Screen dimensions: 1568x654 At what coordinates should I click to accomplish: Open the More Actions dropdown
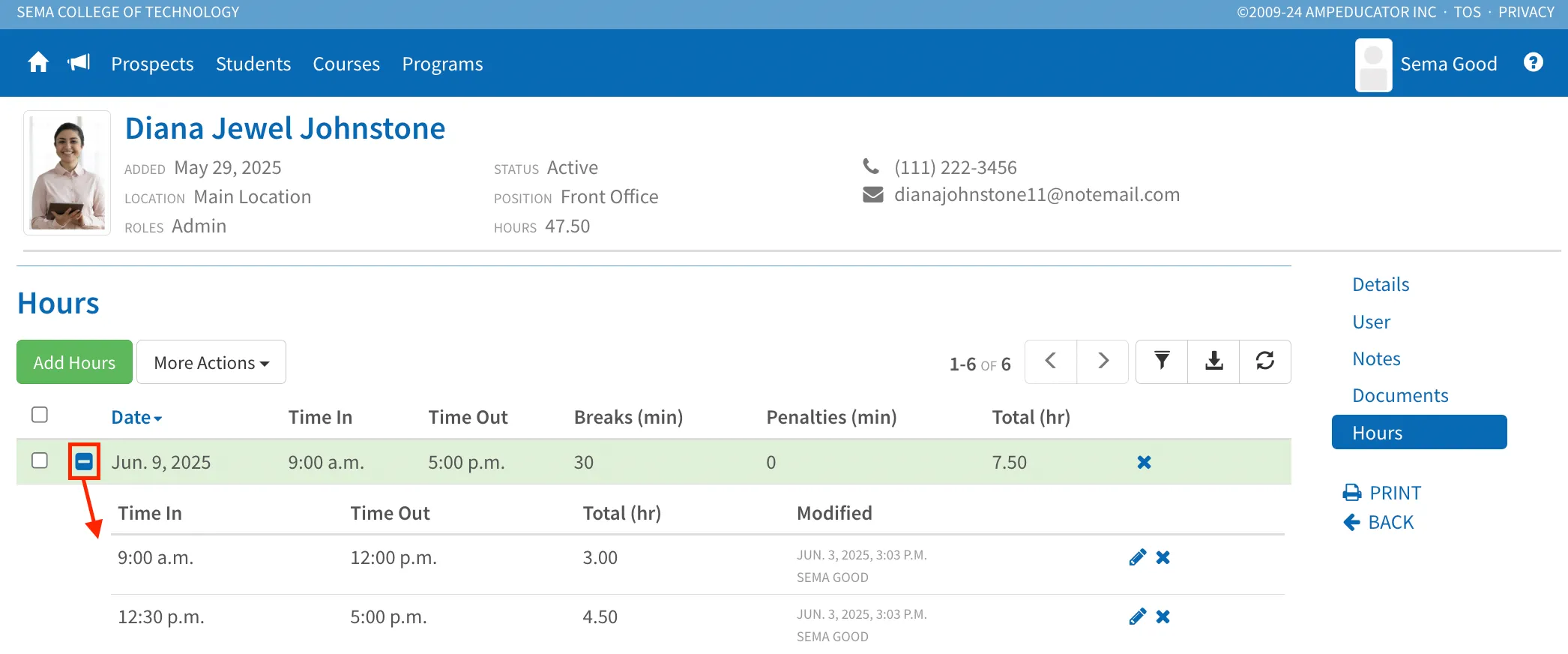(x=211, y=362)
